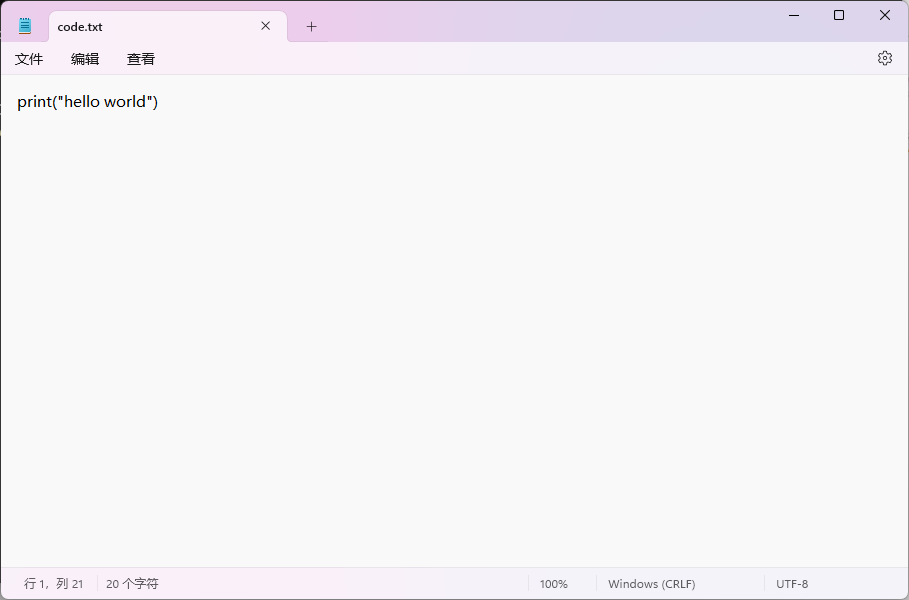The width and height of the screenshot is (909, 600).
Task: Click the Notepad app icon in title bar
Action: (25, 26)
